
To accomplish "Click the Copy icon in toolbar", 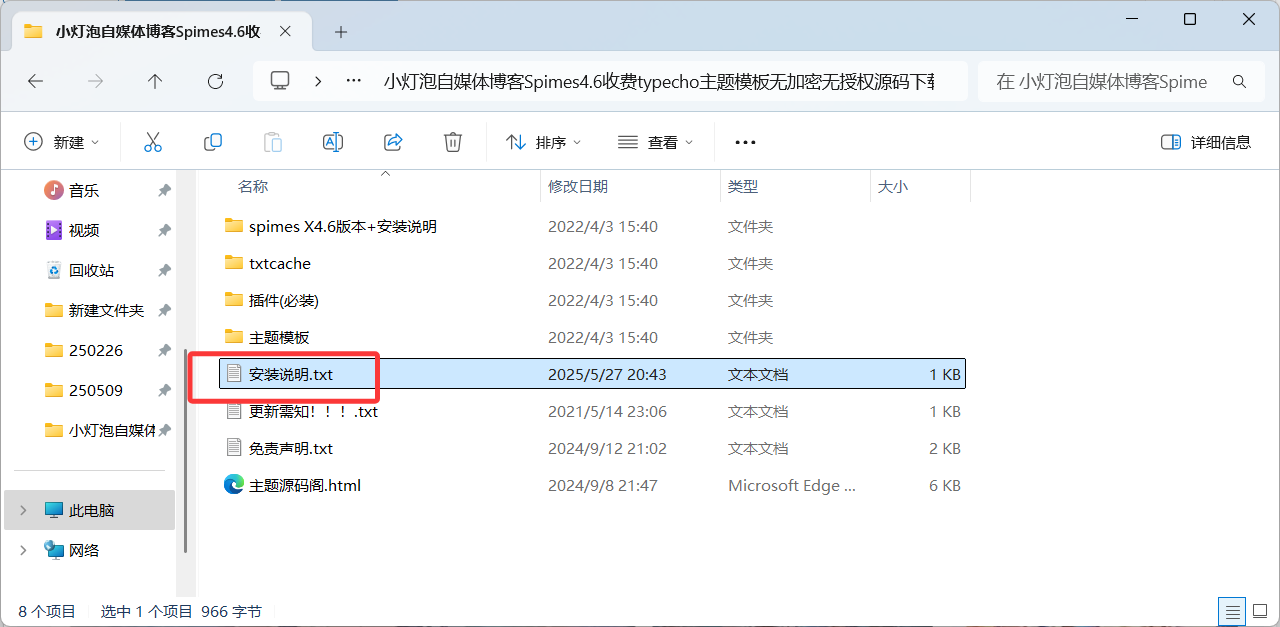I will [x=213, y=142].
